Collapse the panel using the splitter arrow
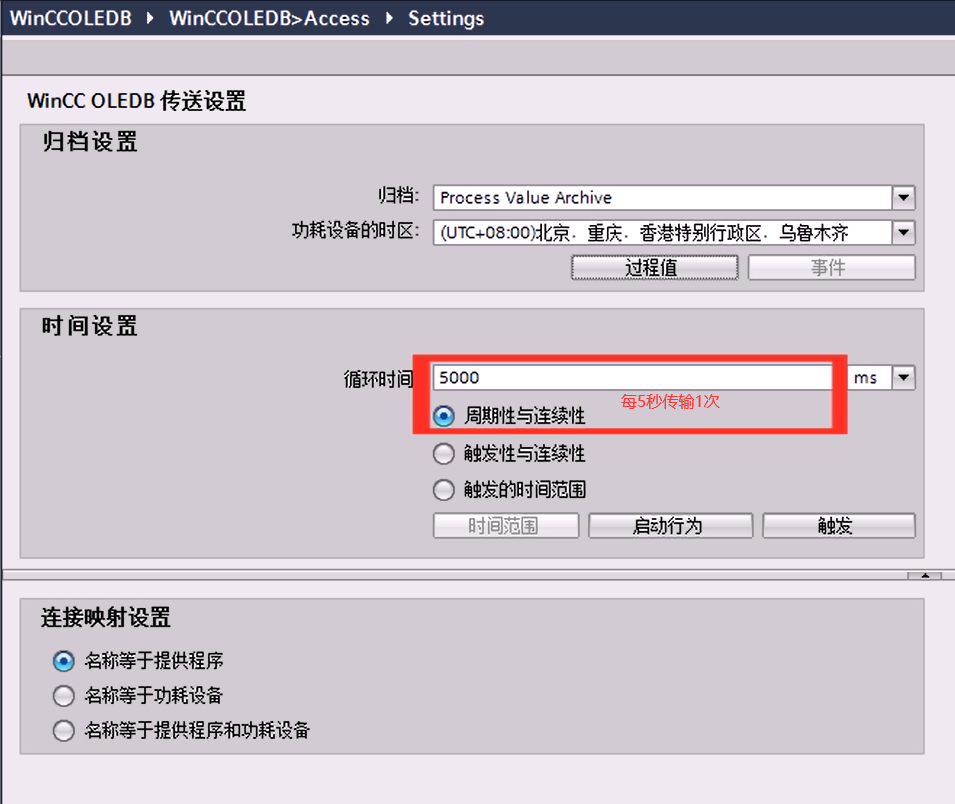955x804 pixels. tap(925, 575)
